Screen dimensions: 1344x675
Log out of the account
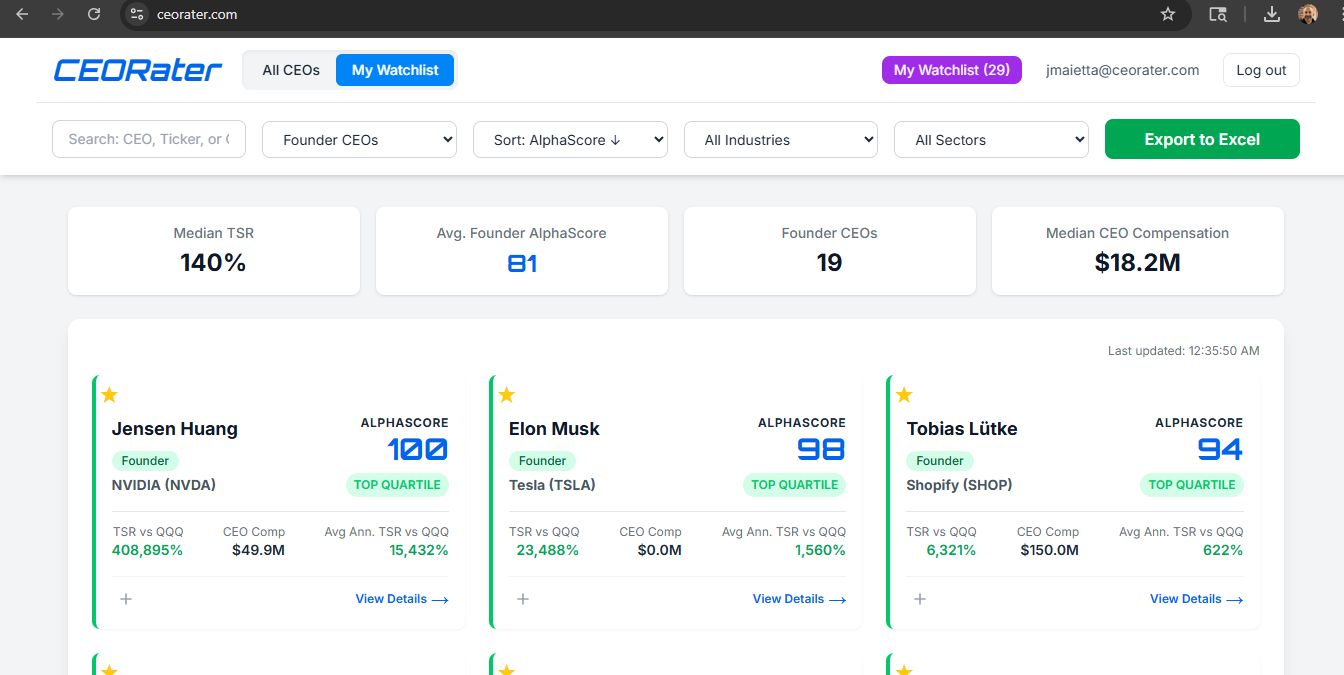coord(1261,70)
